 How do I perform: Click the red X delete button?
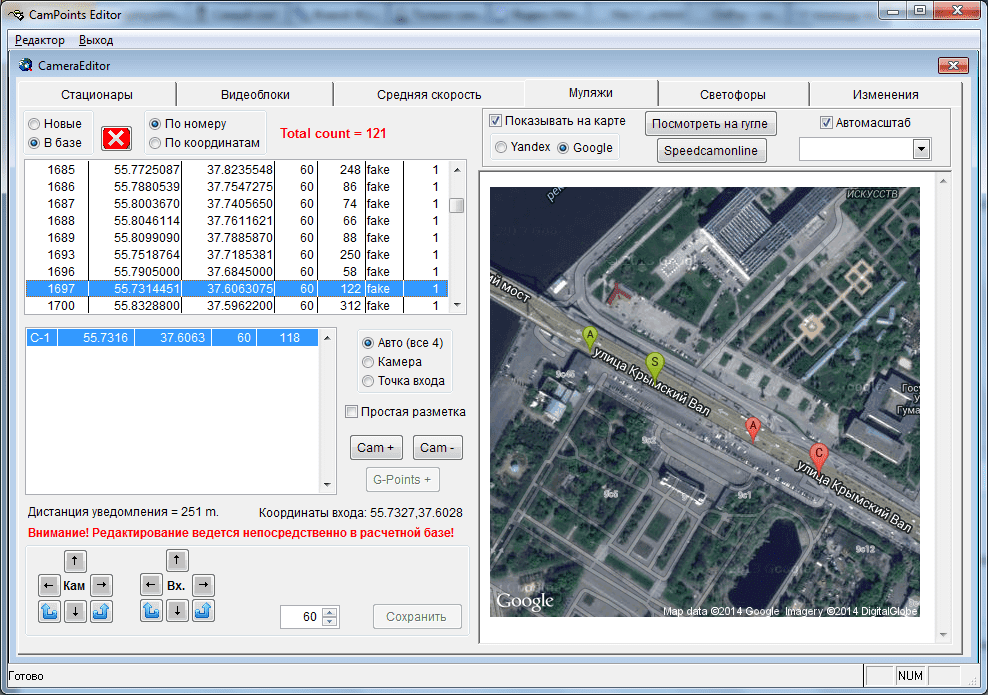(x=117, y=138)
